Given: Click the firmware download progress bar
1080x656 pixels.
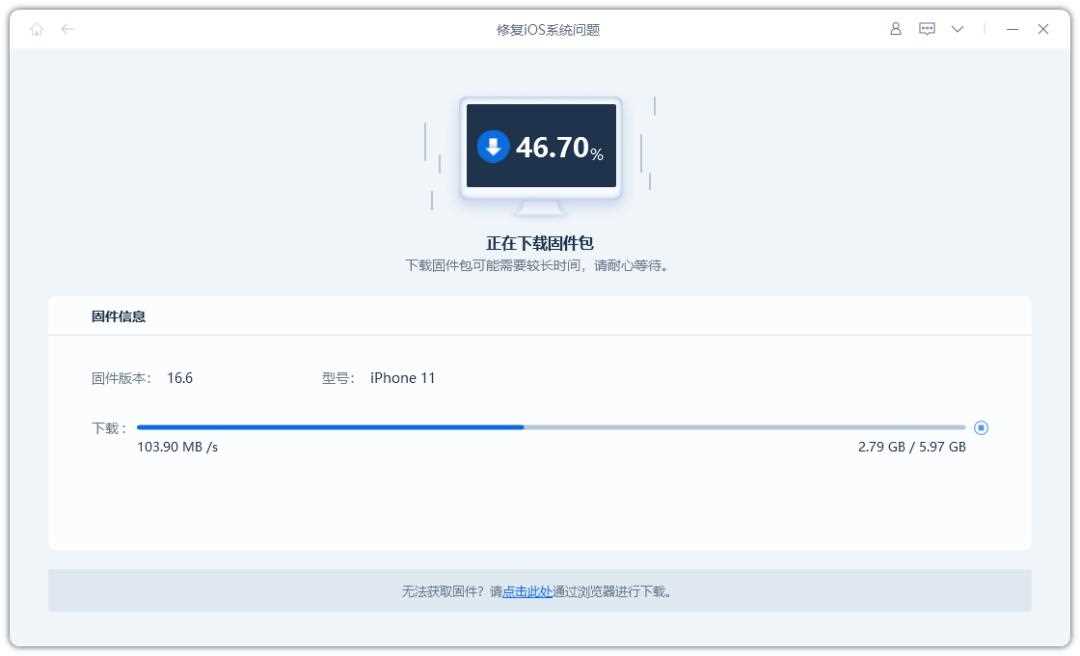Looking at the screenshot, I should (x=550, y=427).
